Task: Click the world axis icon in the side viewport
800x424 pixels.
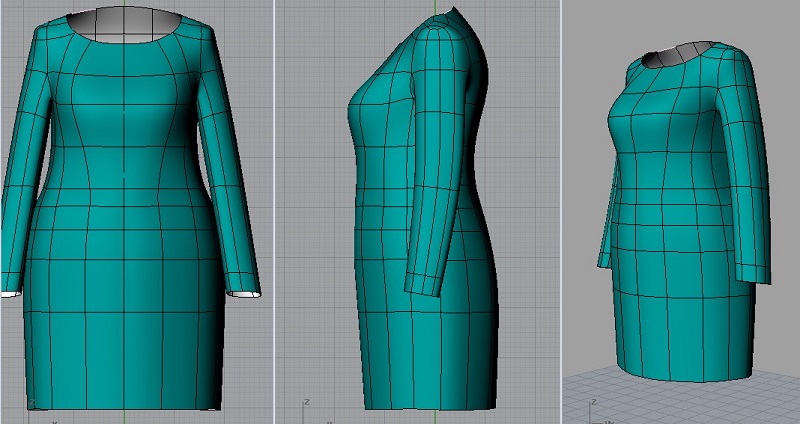Action: click(x=316, y=411)
